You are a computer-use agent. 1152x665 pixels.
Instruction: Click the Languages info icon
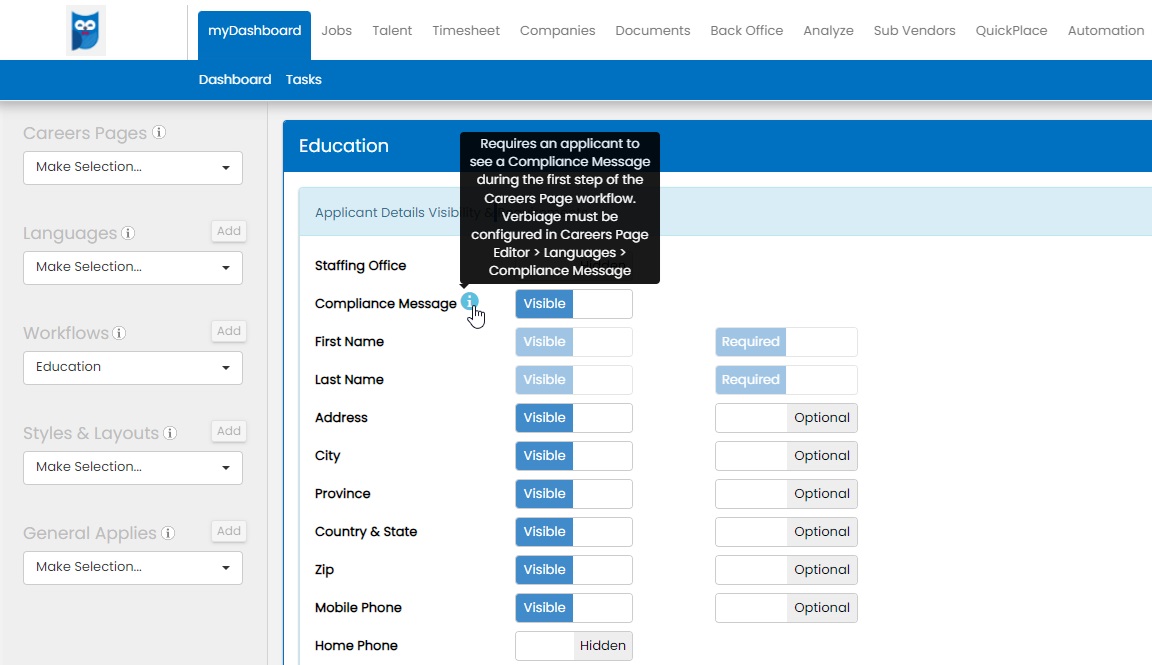(128, 233)
